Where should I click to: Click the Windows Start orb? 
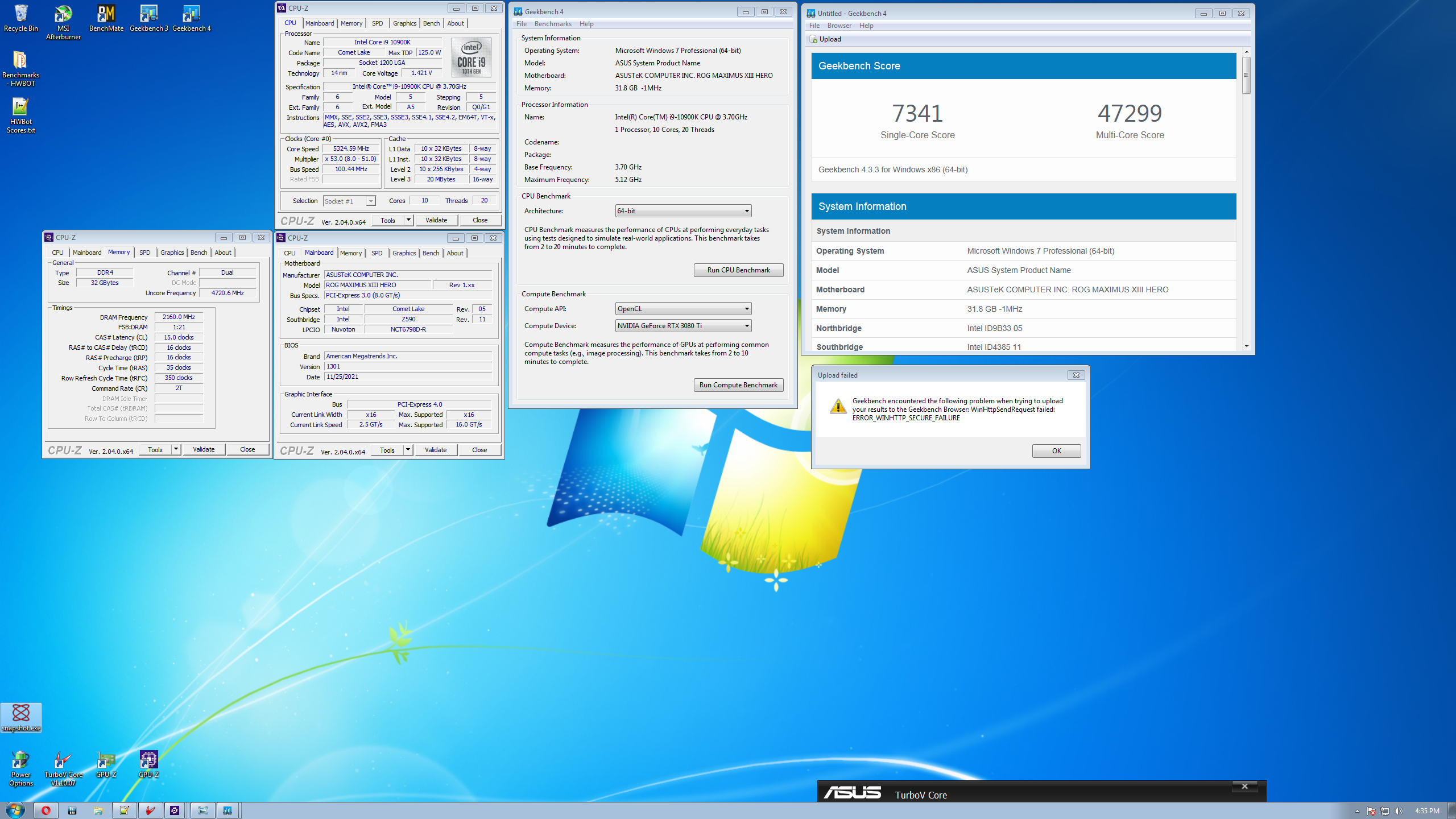15,810
